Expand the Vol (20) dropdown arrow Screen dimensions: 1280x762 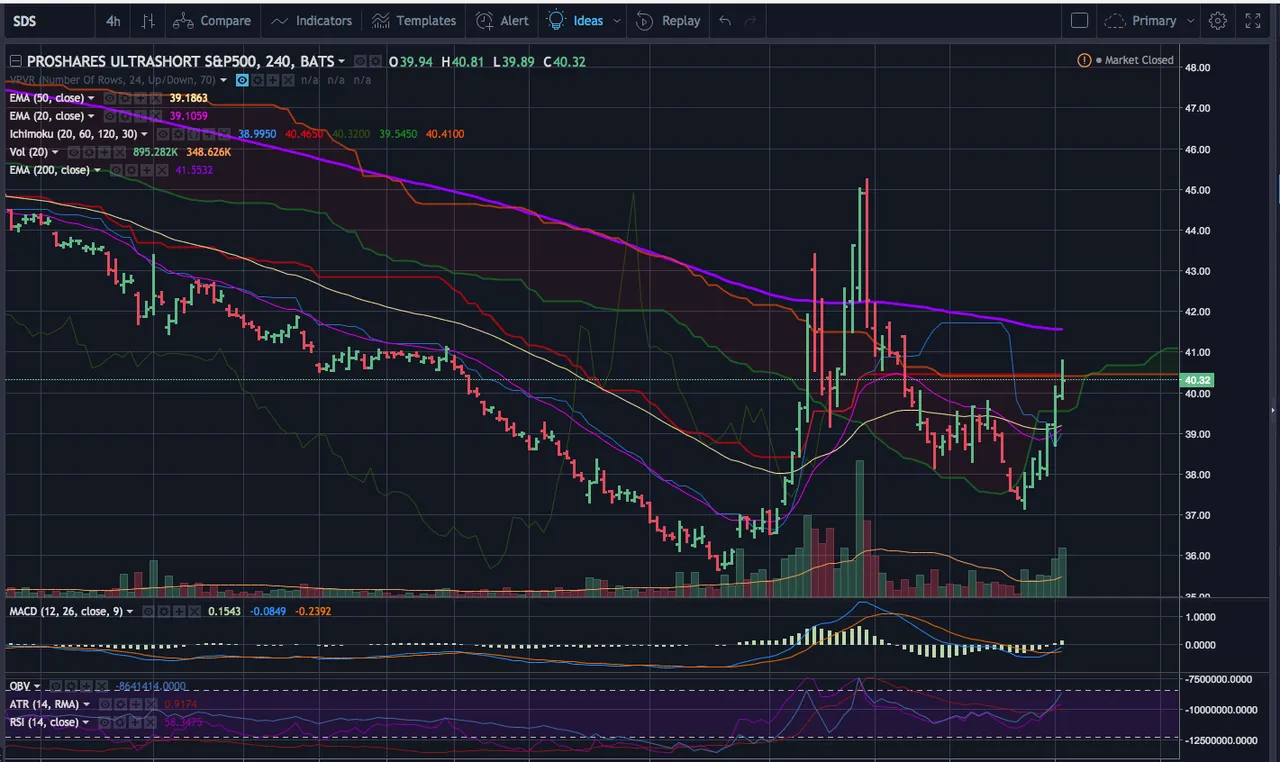pyautogui.click(x=55, y=152)
